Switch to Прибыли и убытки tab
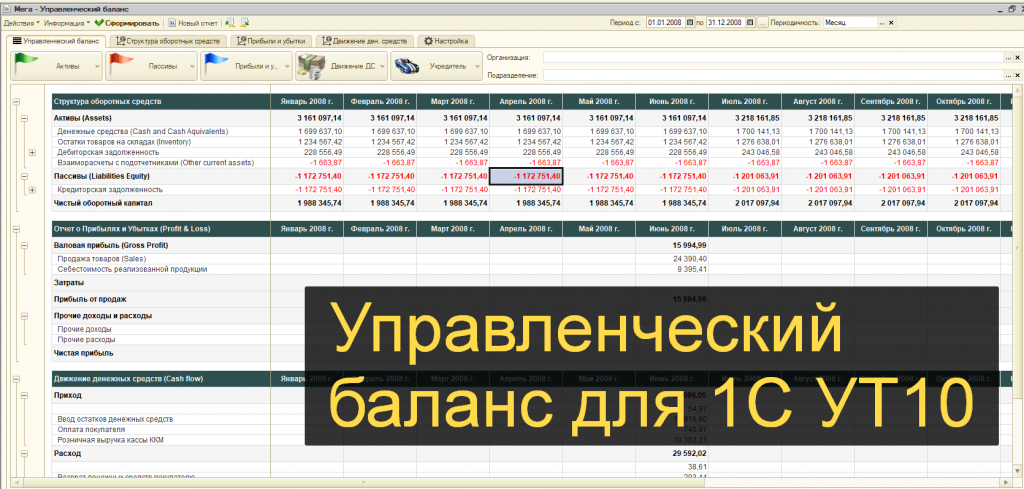 [x=272, y=40]
